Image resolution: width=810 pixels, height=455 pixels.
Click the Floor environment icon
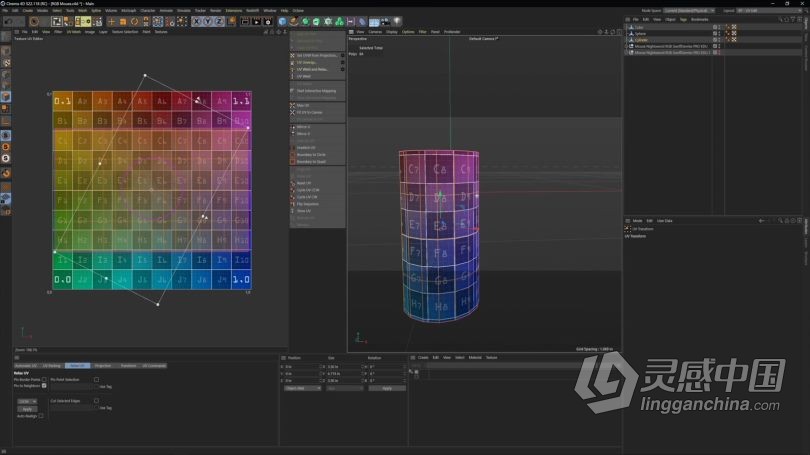click(374, 22)
